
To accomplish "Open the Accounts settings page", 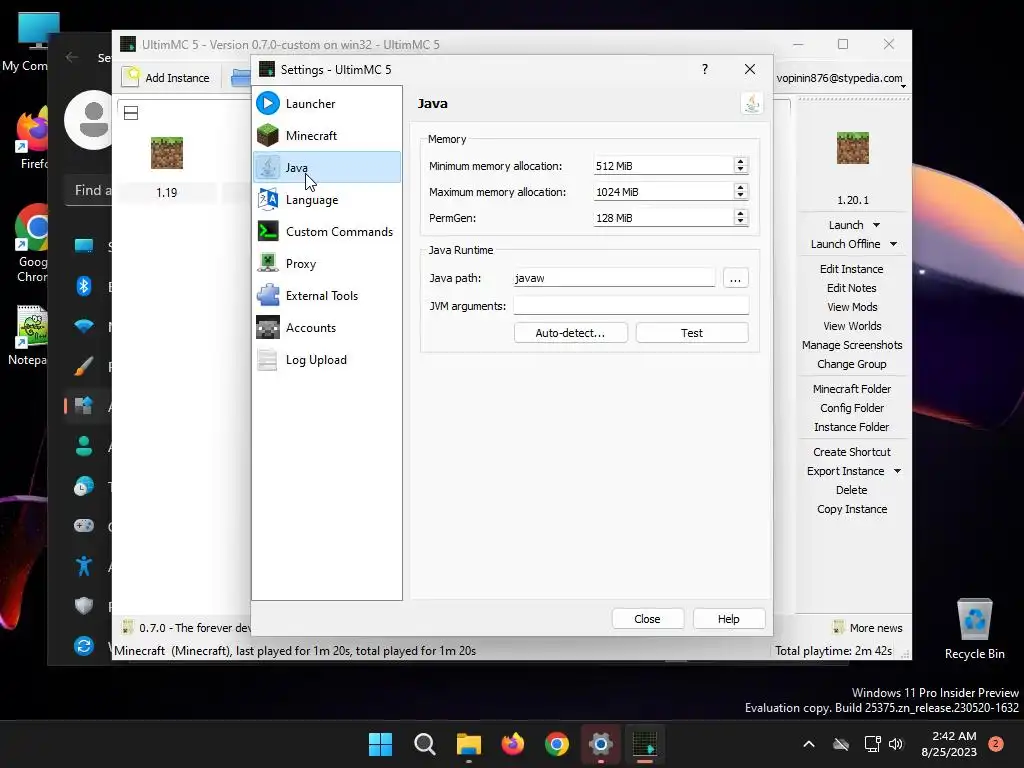I will click(x=327, y=327).
